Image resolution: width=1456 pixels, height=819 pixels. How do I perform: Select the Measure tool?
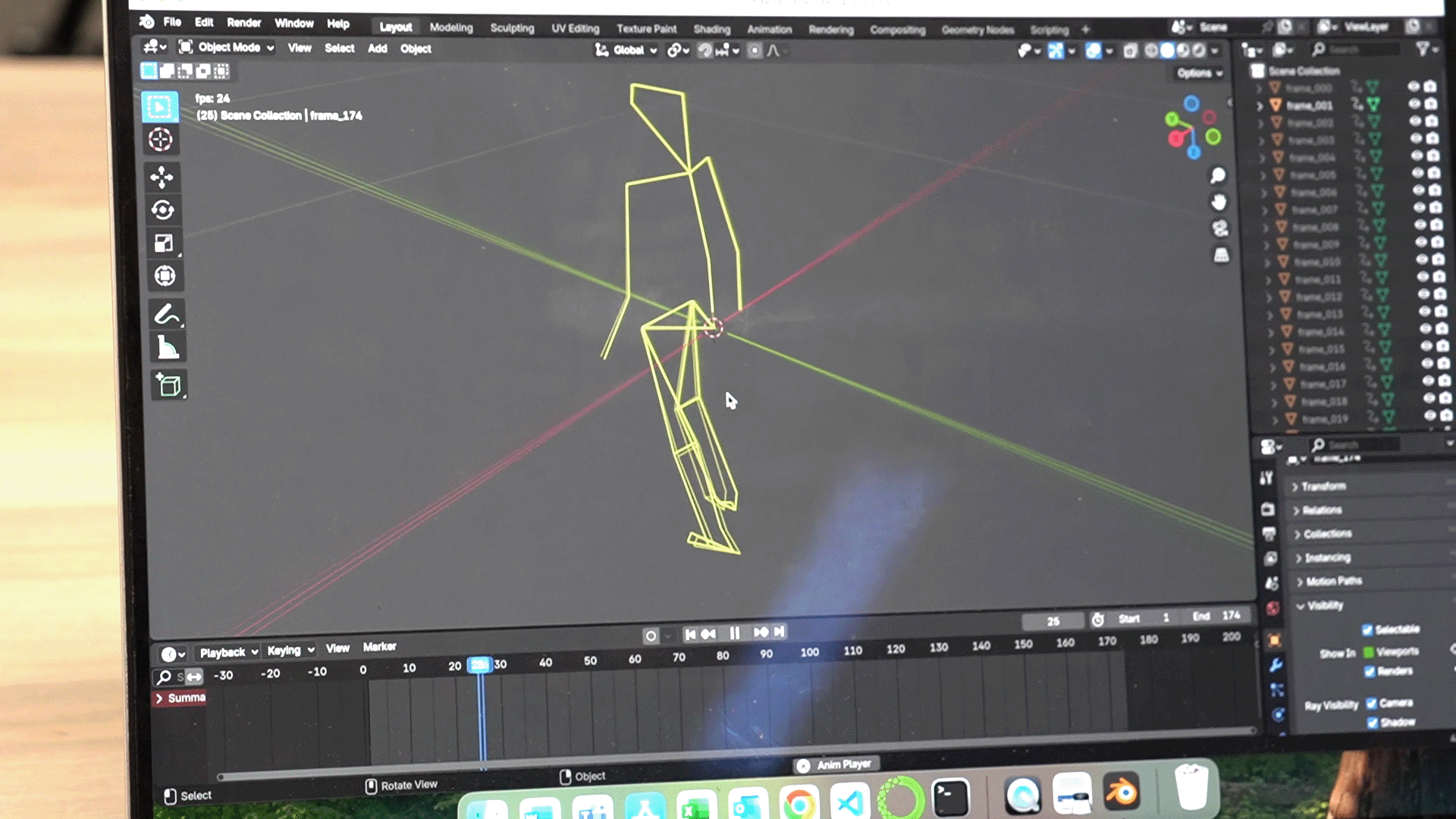(168, 348)
